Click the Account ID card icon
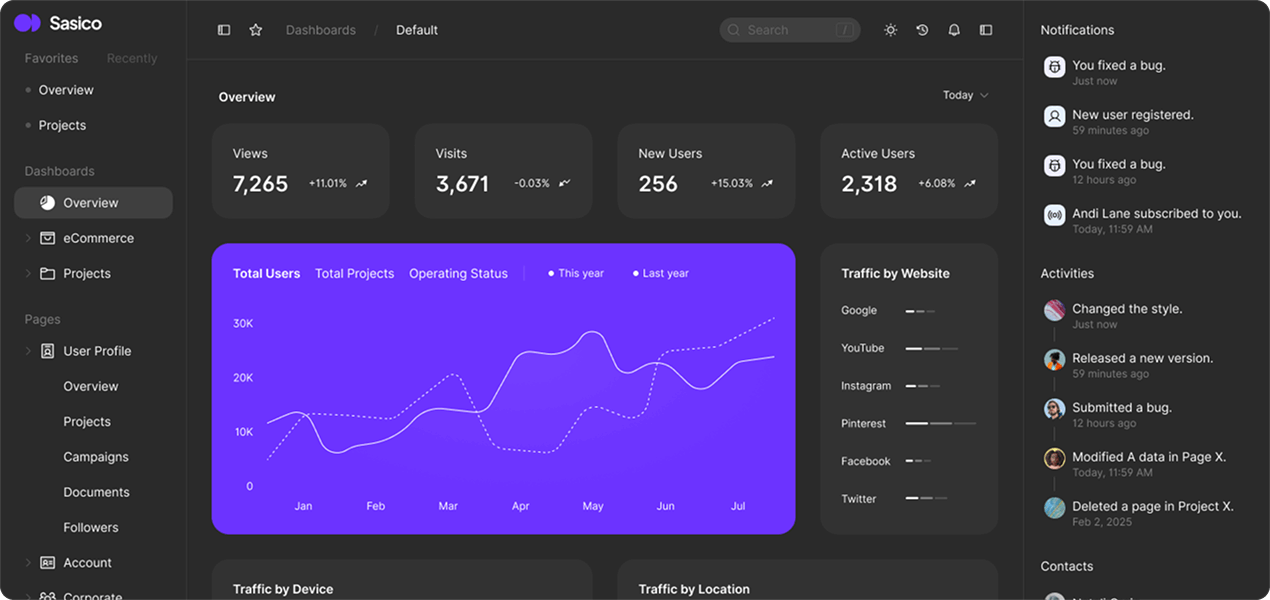Viewport: 1270px width, 600px height. click(47, 563)
